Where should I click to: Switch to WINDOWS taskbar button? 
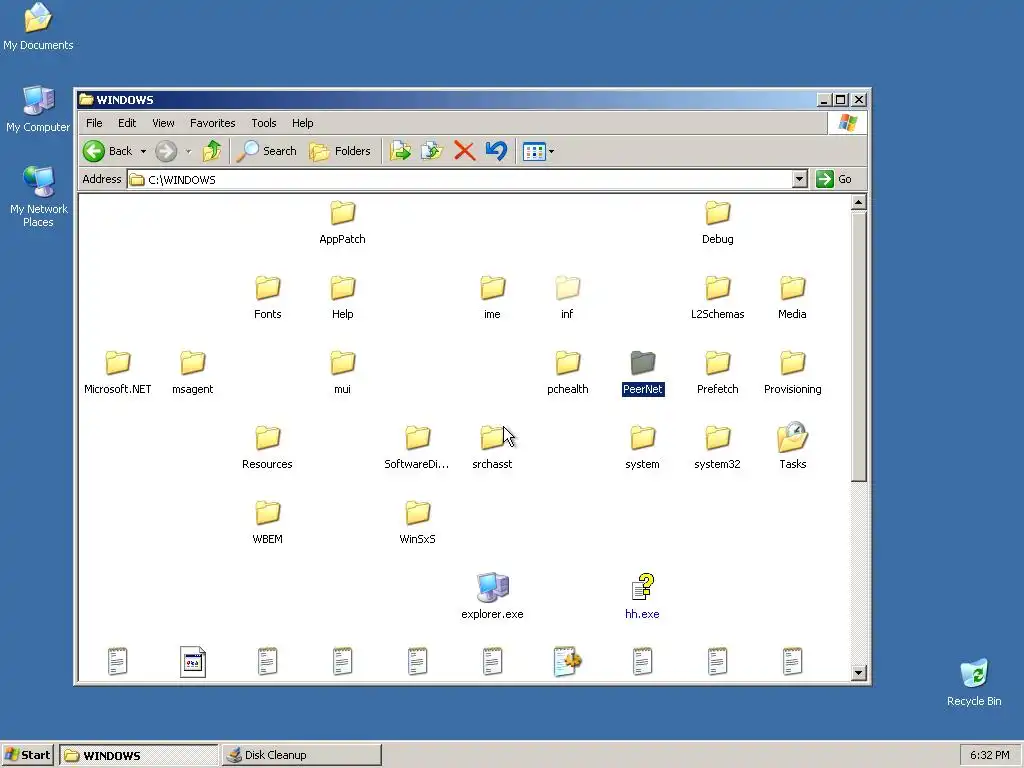[138, 755]
